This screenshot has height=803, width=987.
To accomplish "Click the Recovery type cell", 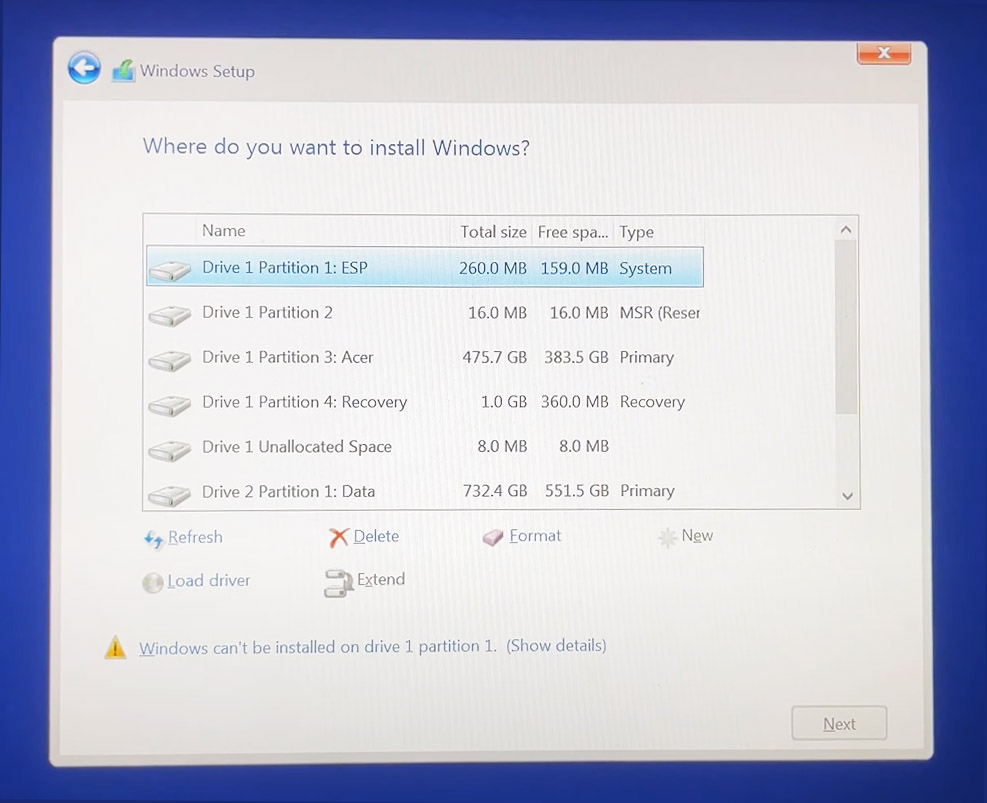I will coord(652,402).
